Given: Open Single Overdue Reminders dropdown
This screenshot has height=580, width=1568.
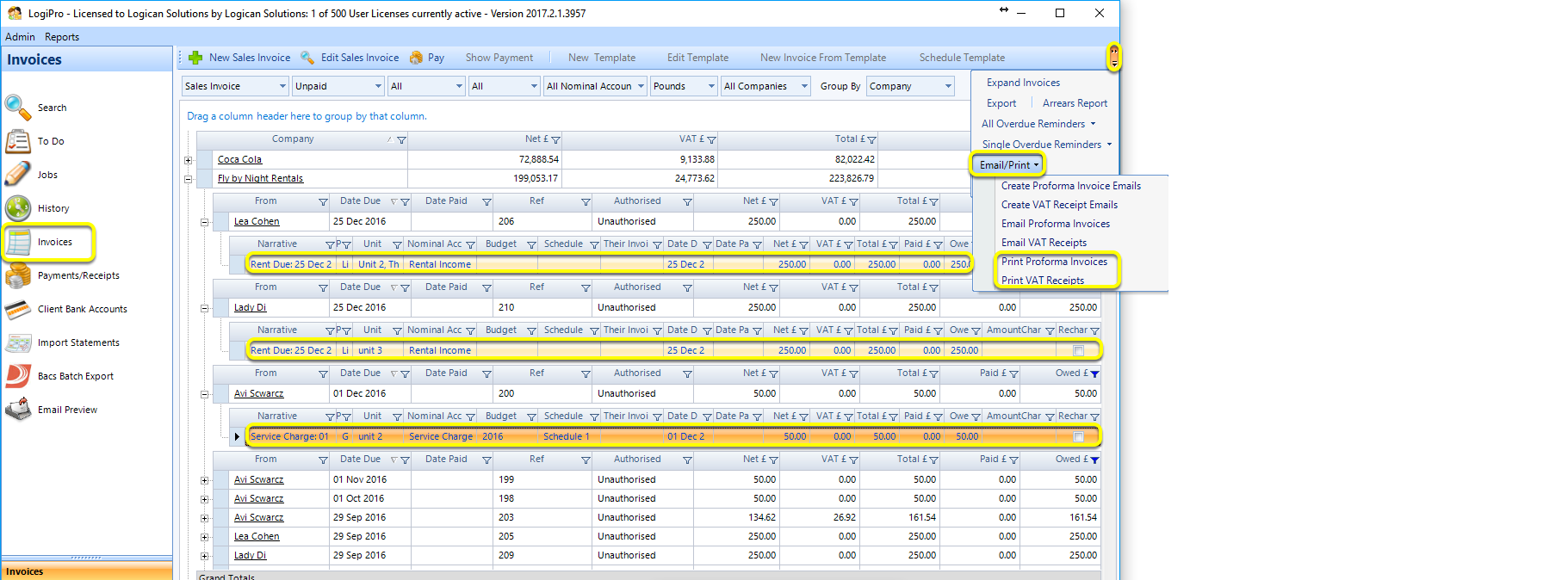Looking at the screenshot, I should [x=1047, y=145].
